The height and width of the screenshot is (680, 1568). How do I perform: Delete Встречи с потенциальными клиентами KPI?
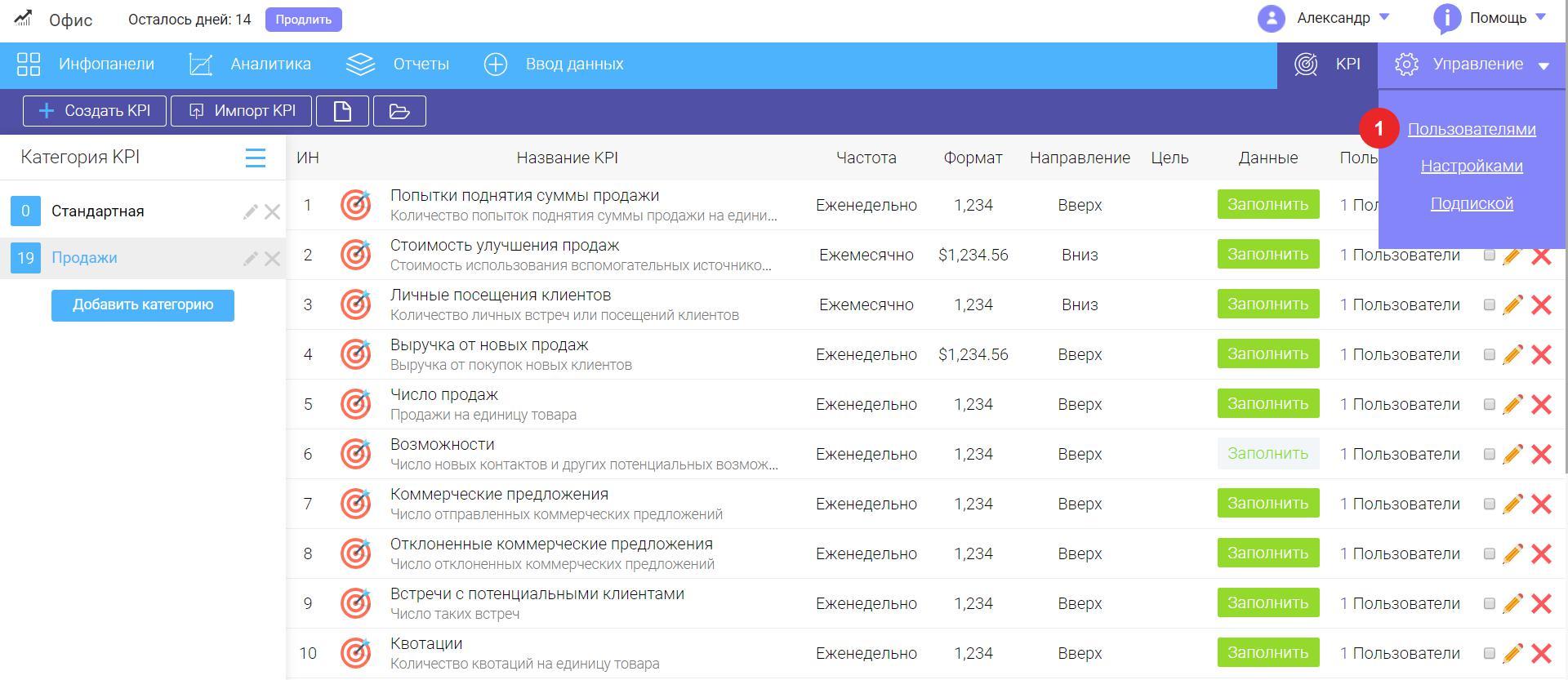[x=1541, y=604]
